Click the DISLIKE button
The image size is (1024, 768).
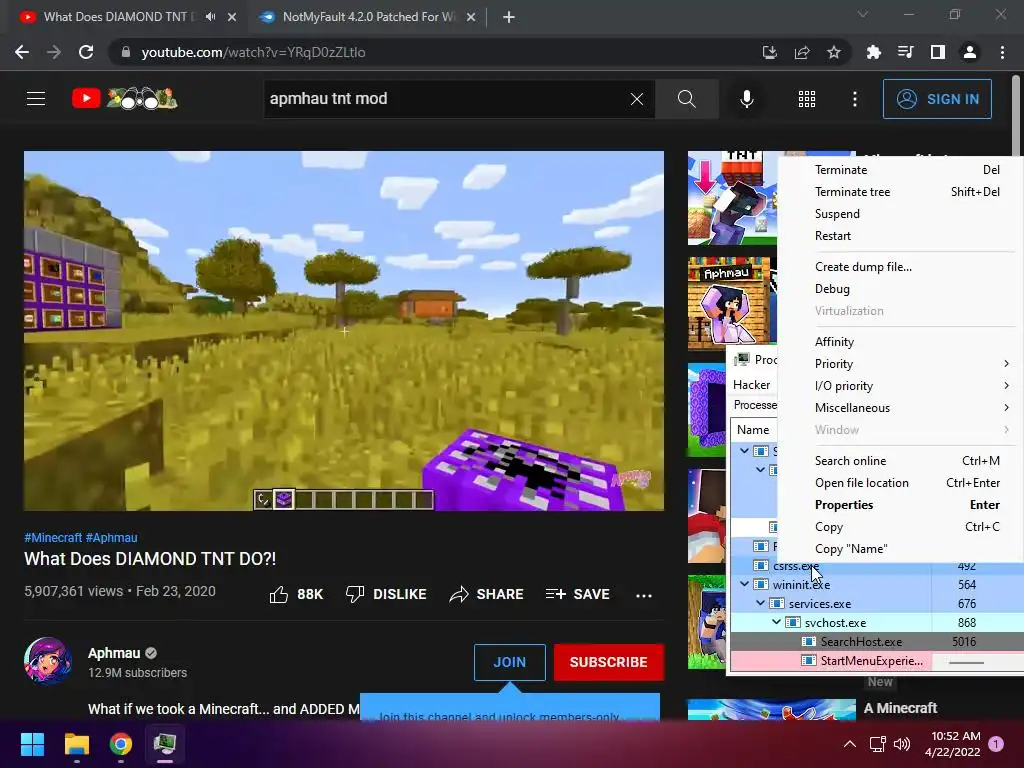[386, 594]
